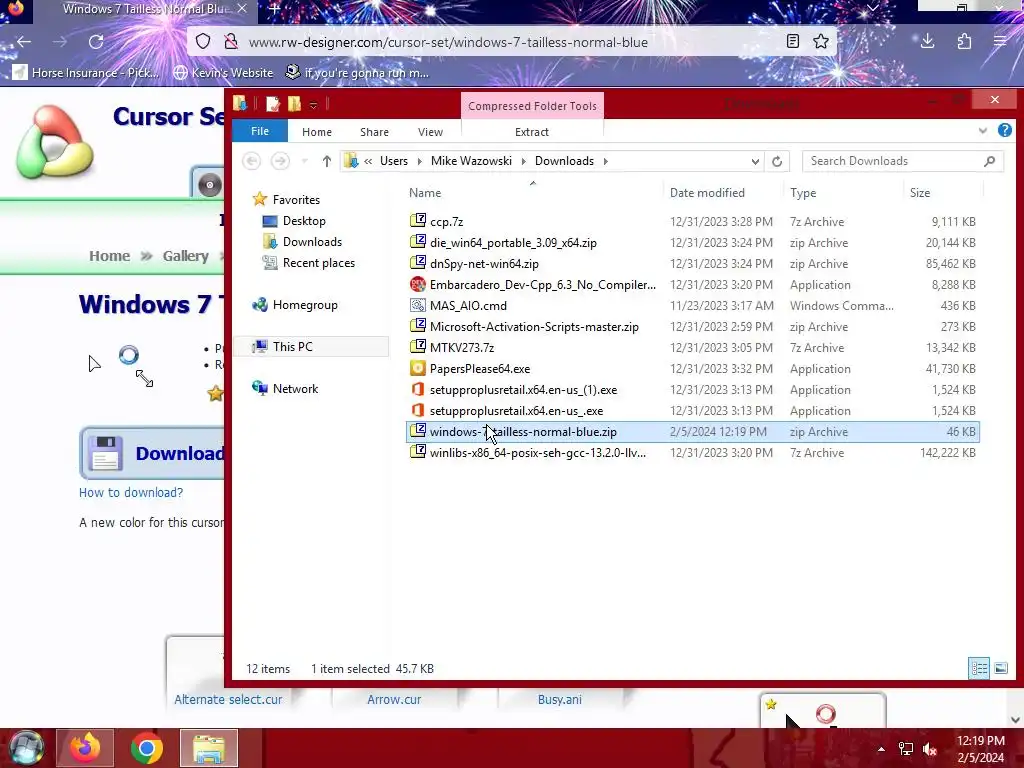1024x768 pixels.
Task: Sort by Type column header
Action: pyautogui.click(x=803, y=193)
